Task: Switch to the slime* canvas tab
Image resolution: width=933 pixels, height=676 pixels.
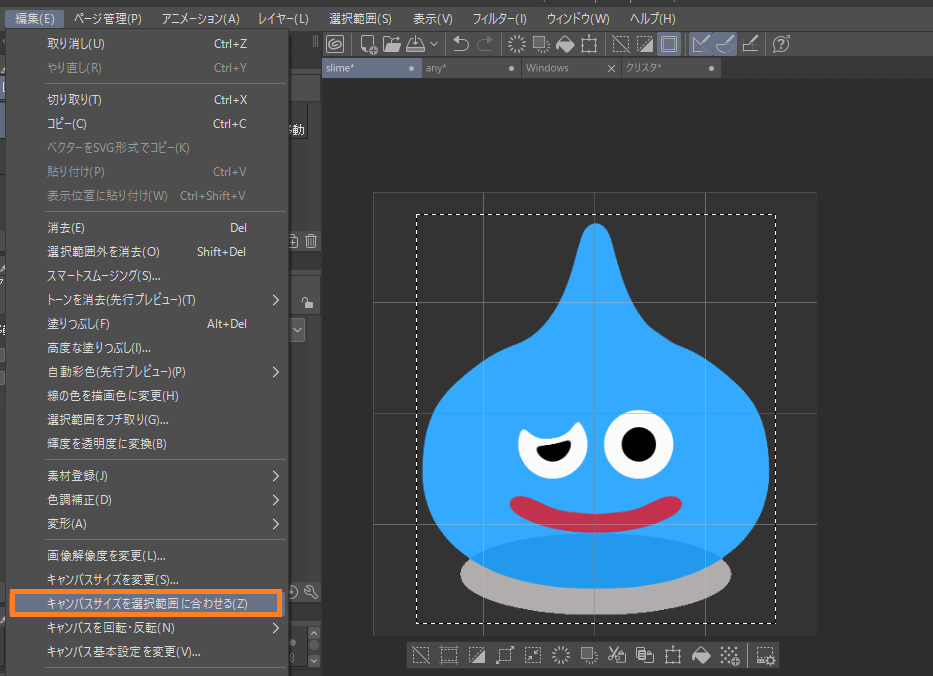Action: (371, 68)
